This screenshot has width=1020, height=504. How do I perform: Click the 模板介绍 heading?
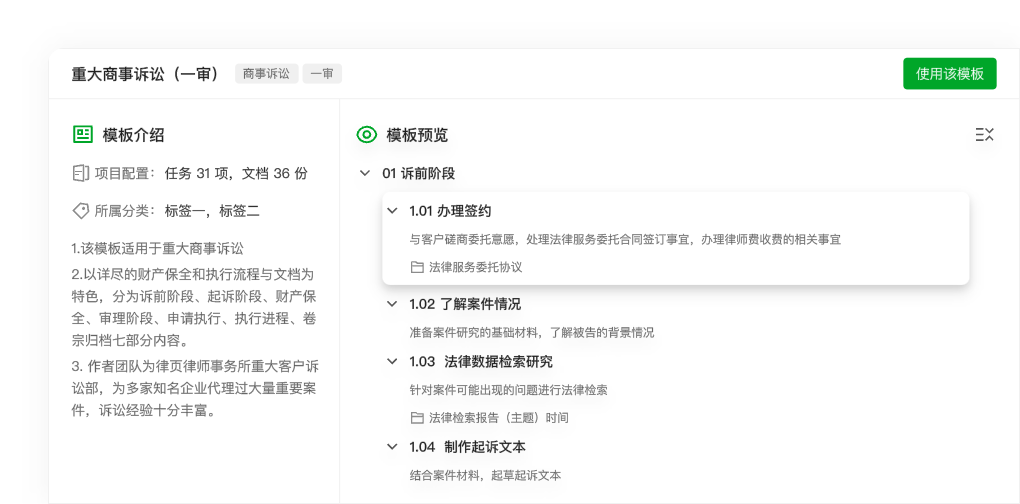pos(133,135)
